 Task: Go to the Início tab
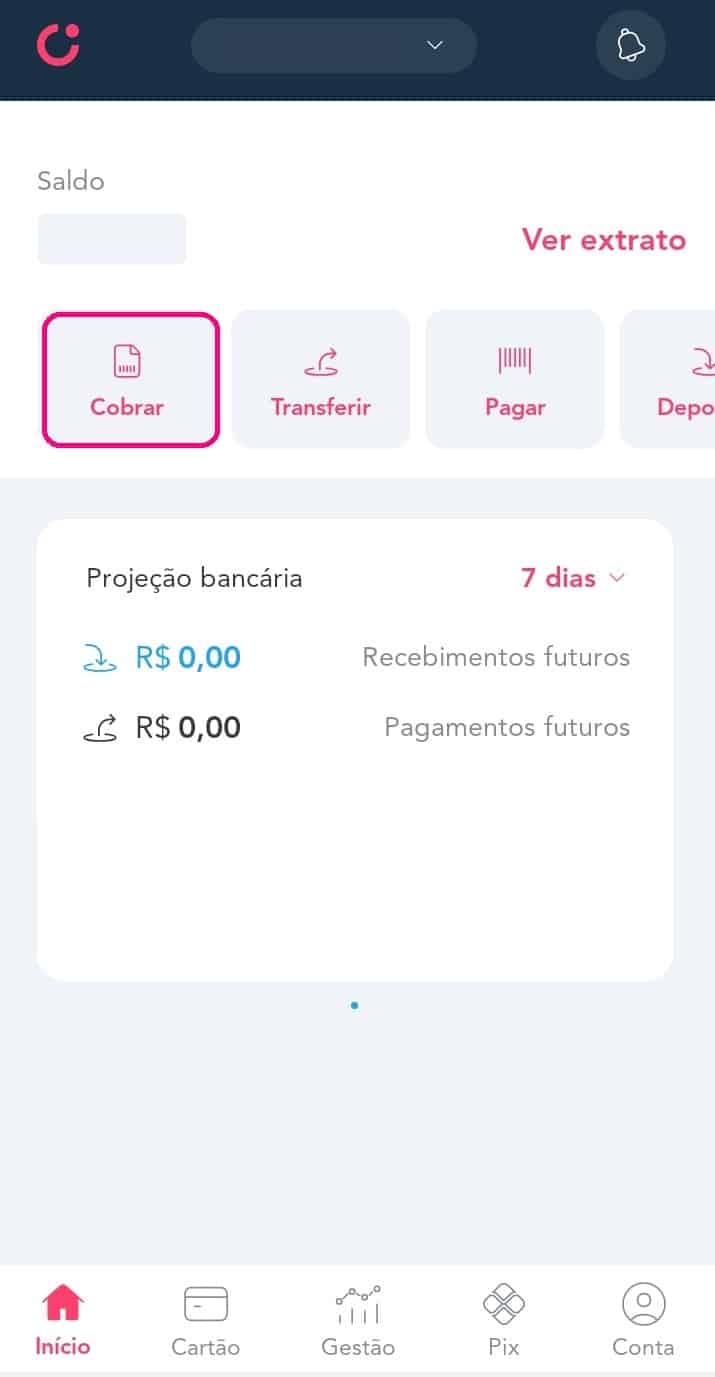pos(63,1320)
